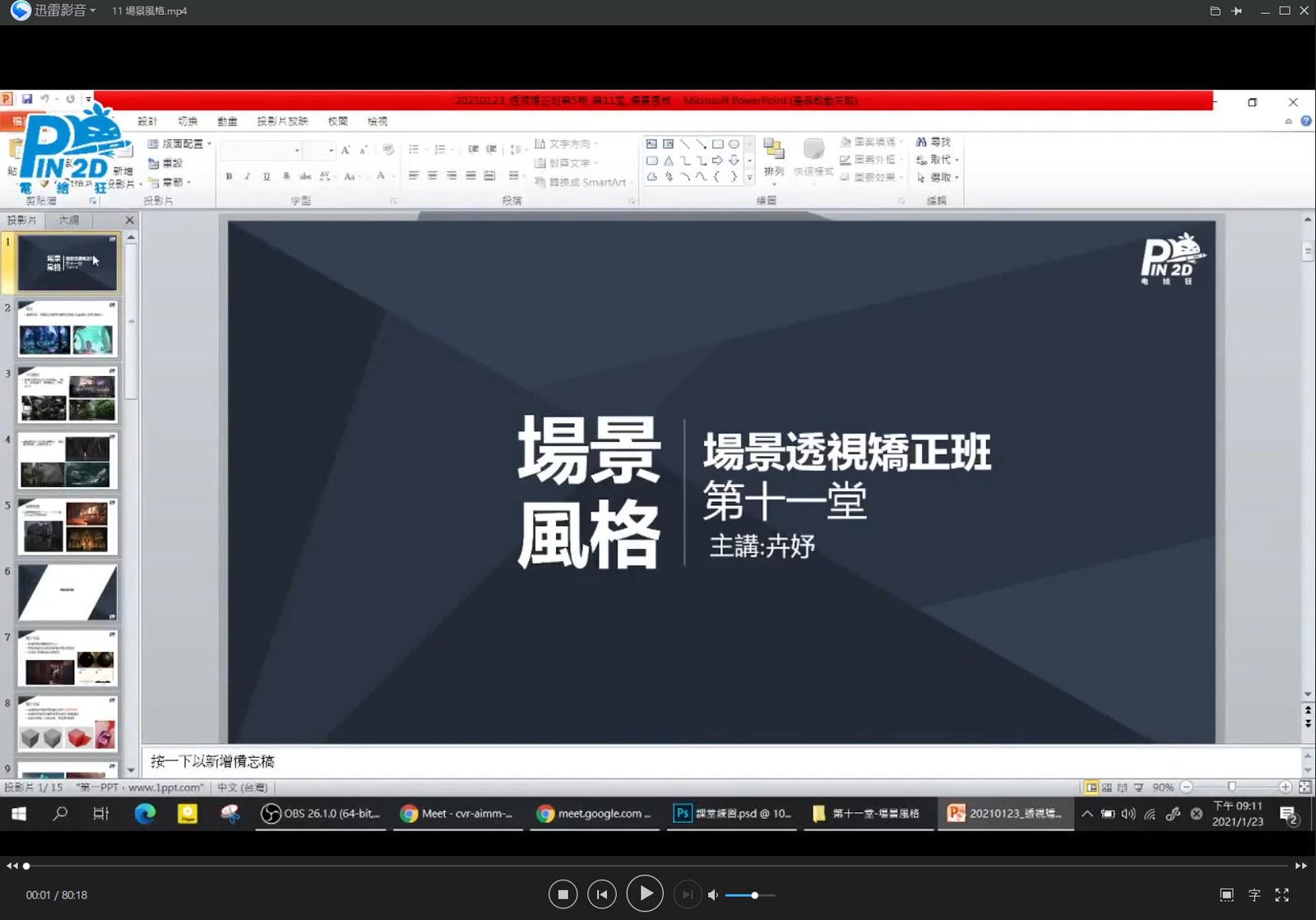Select slide 4 thumbnail in the slide panel
The width and height of the screenshot is (1316, 920).
point(67,461)
